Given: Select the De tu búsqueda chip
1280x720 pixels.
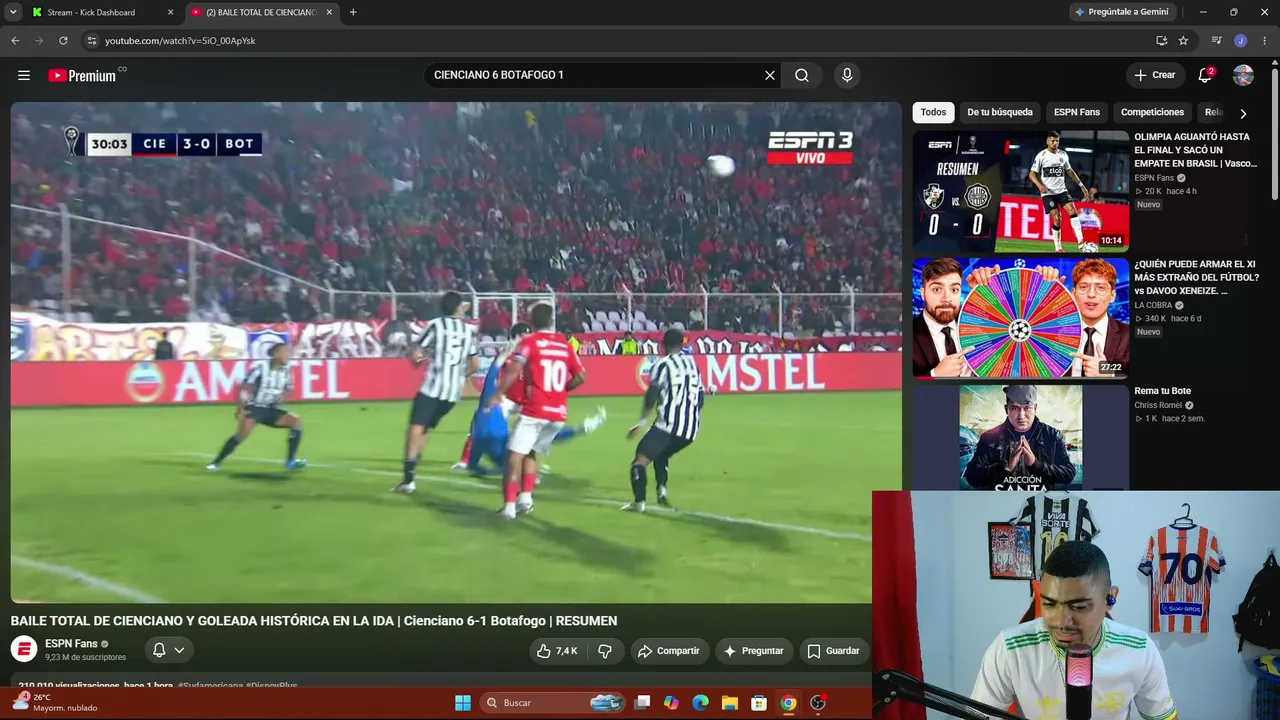Looking at the screenshot, I should click(999, 112).
